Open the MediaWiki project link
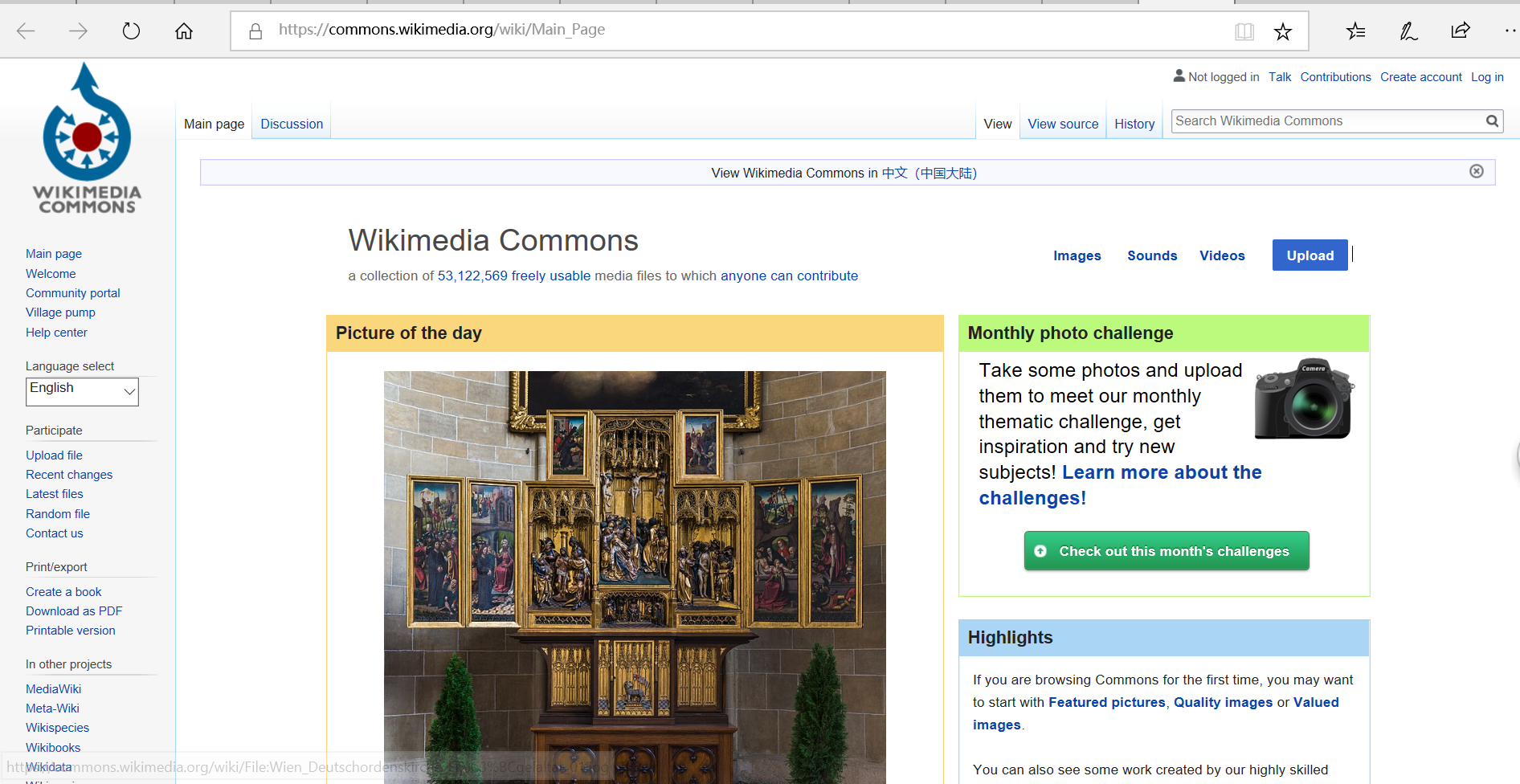The height and width of the screenshot is (784, 1520). pyautogui.click(x=54, y=689)
